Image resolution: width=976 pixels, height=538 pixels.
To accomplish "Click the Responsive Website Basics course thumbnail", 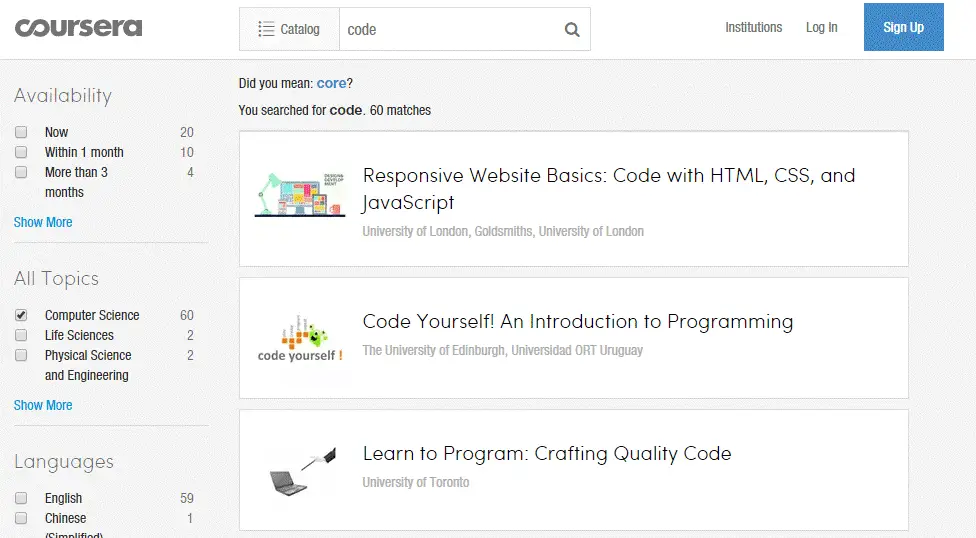I will point(300,195).
